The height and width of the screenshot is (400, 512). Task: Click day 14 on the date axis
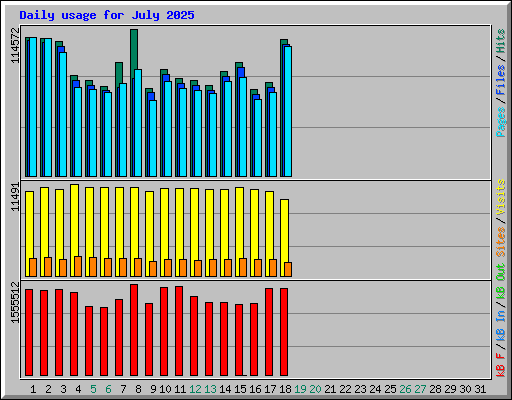(x=225, y=389)
